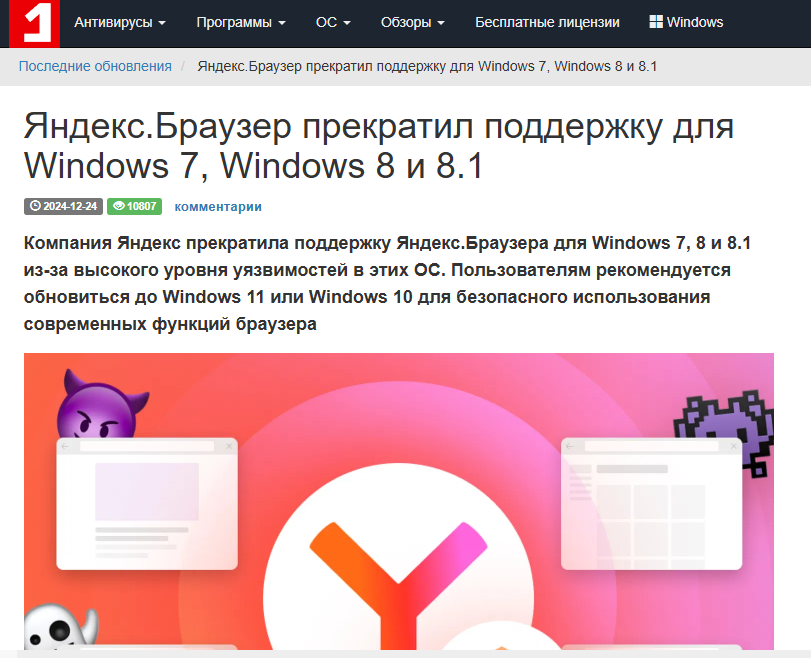Image resolution: width=811 pixels, height=658 pixels.
Task: Click the clock icon in date badge
Action: [x=35, y=207]
